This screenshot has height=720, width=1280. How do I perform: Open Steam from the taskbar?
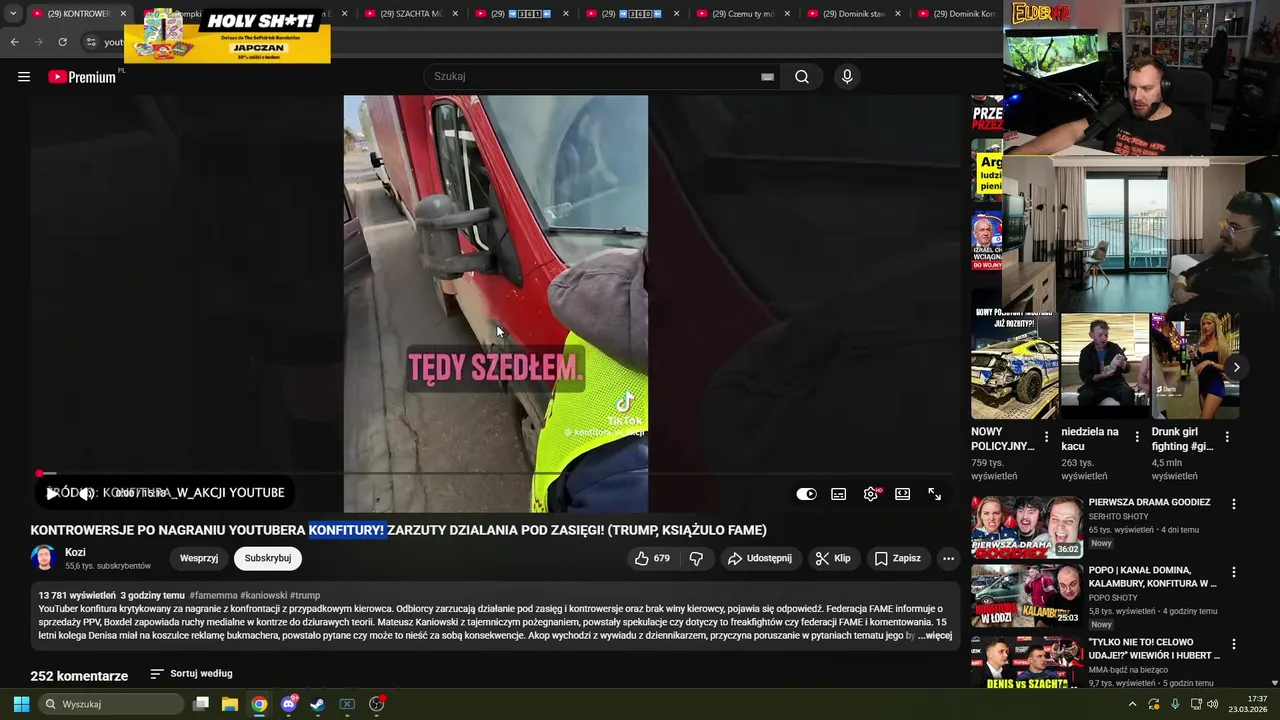click(317, 704)
